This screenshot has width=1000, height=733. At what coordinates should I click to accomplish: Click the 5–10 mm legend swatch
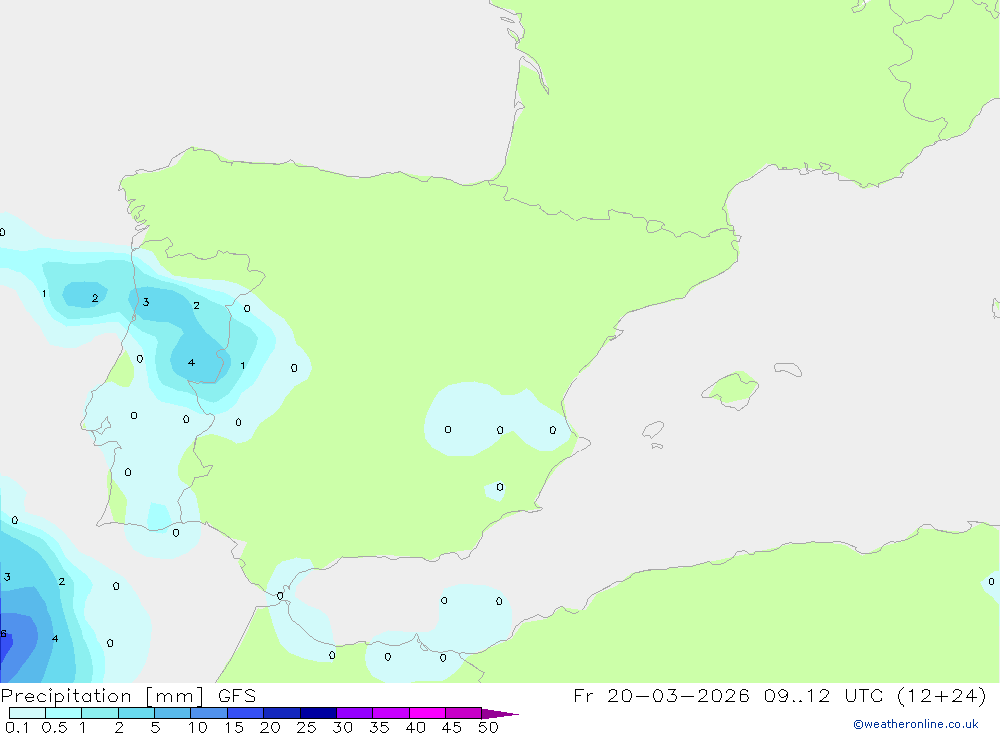click(173, 713)
